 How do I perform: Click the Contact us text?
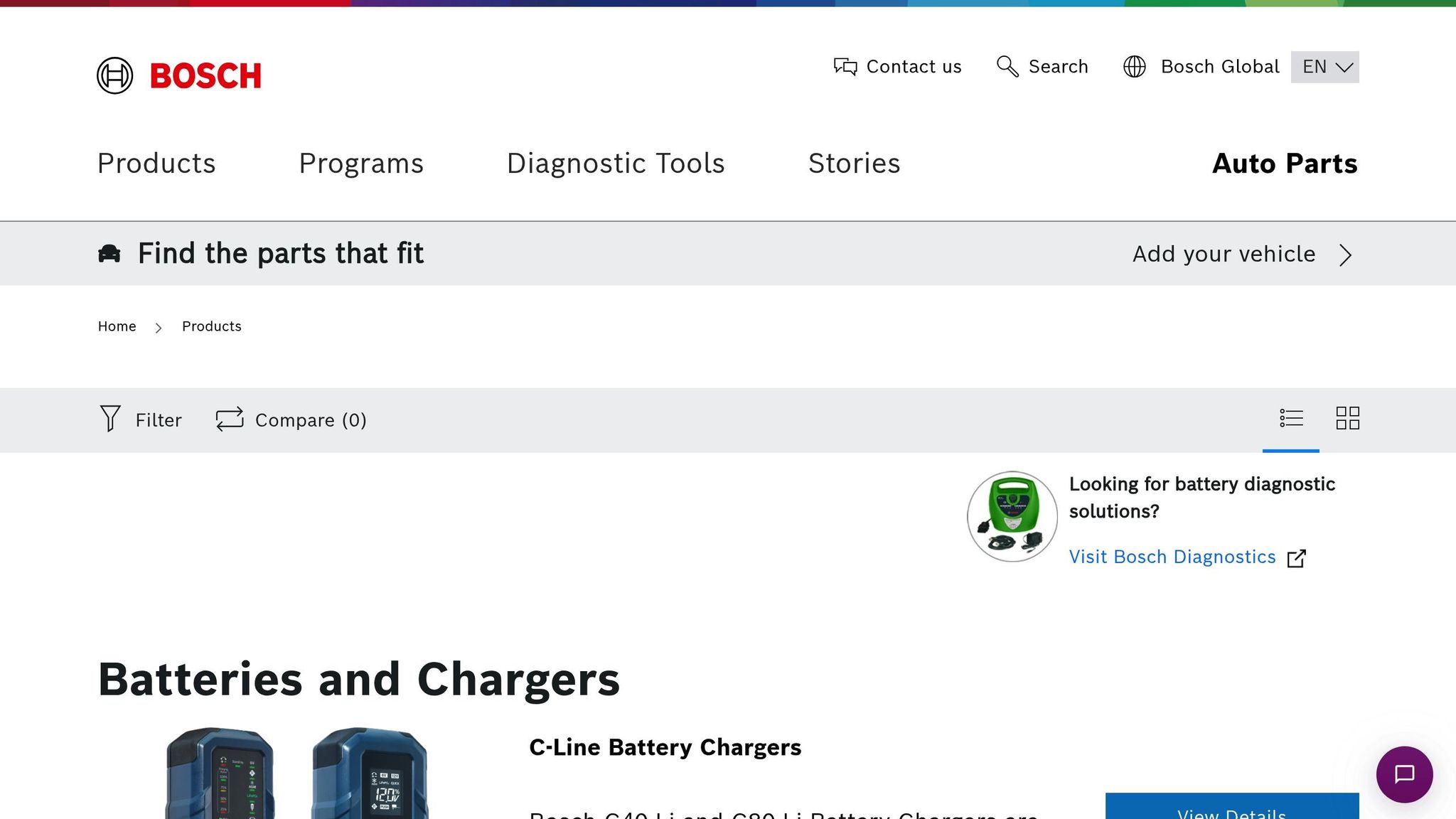coord(914,67)
